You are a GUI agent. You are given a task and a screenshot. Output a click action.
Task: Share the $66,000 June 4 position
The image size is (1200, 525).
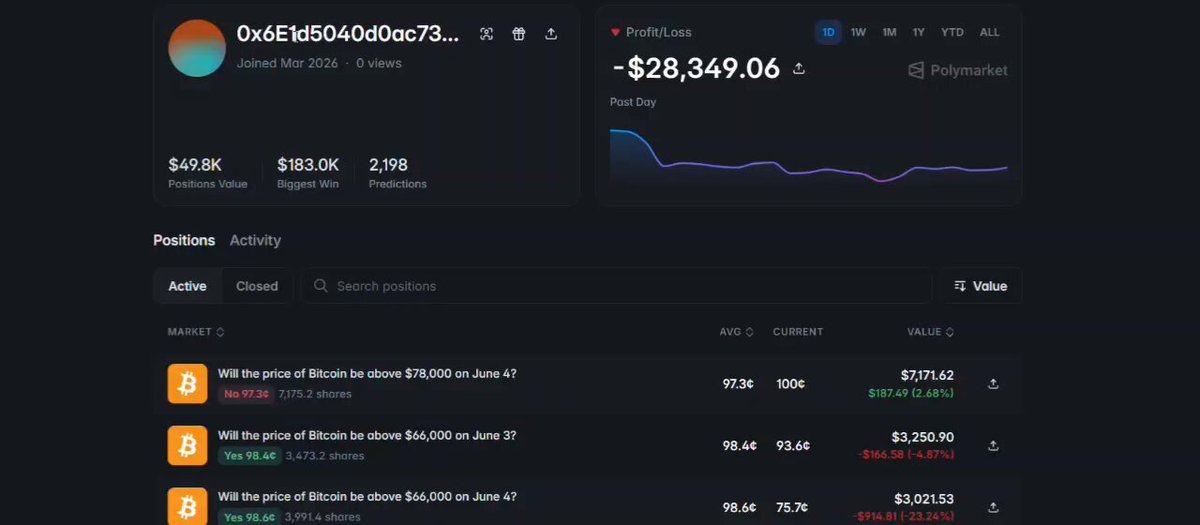[x=993, y=507]
